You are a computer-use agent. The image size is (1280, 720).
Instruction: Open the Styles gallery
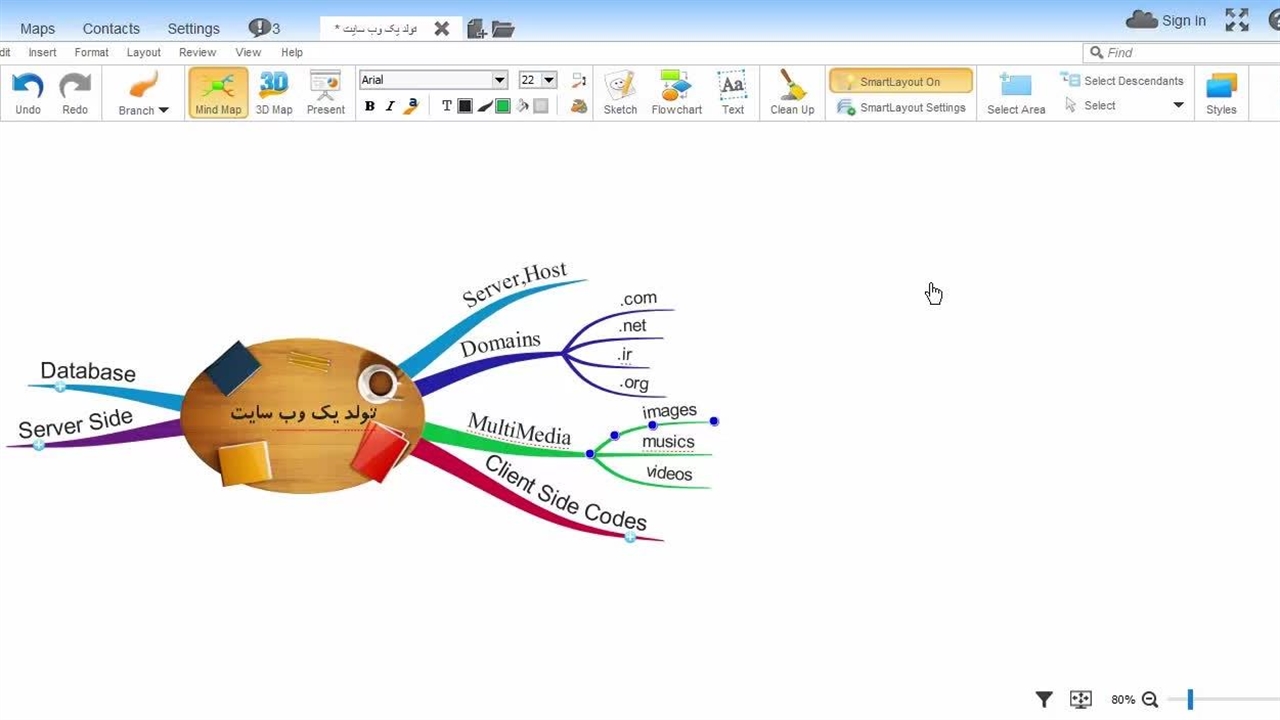pyautogui.click(x=1221, y=94)
